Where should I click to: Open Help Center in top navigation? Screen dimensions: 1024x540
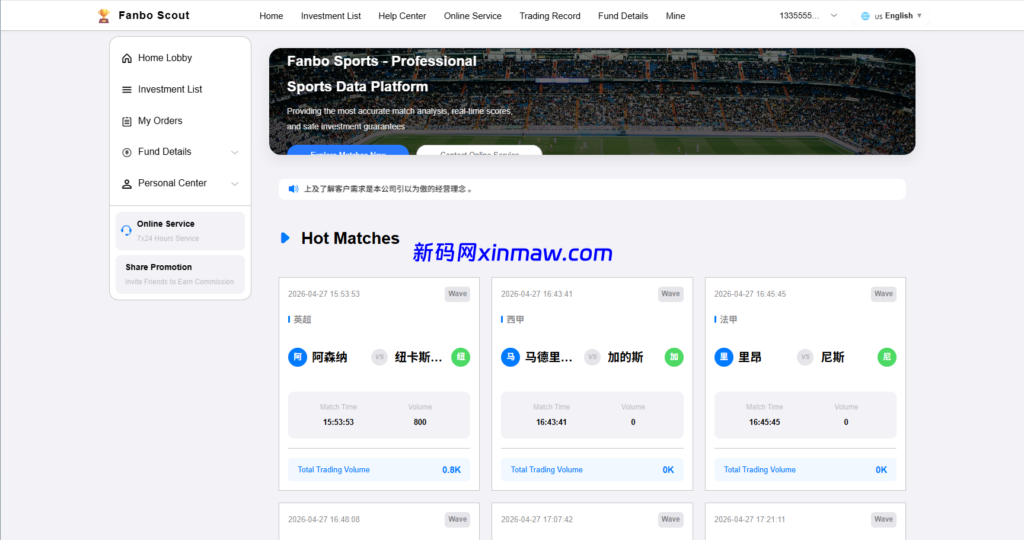click(402, 16)
